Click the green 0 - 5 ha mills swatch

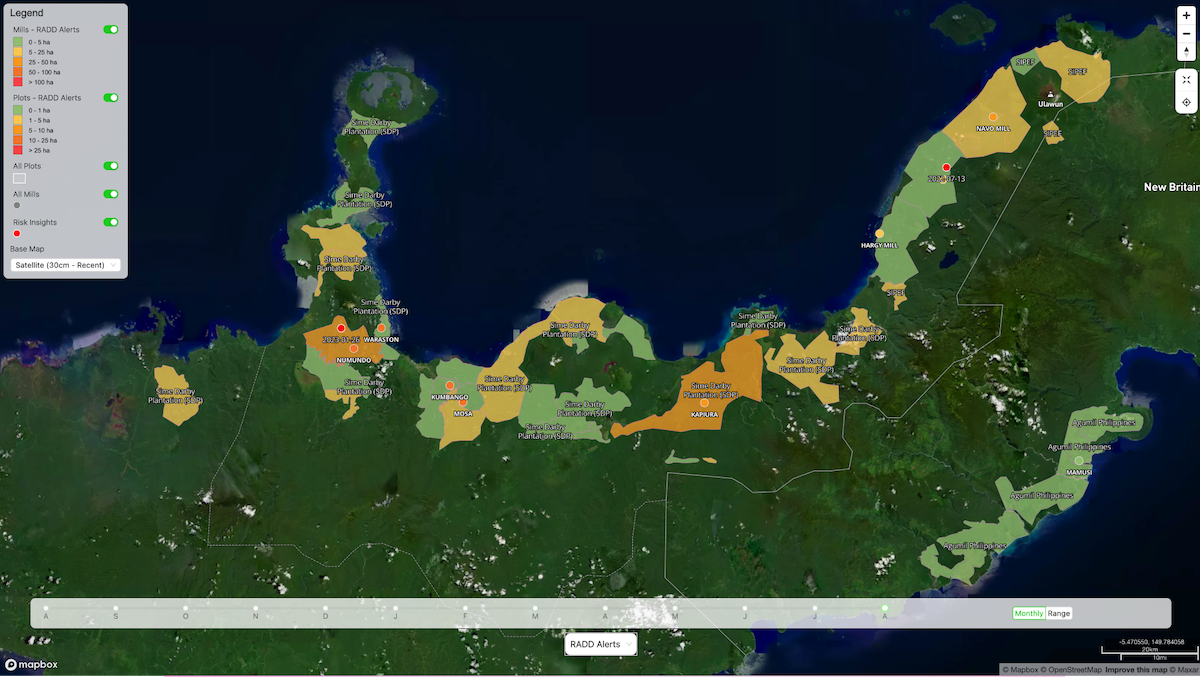click(18, 42)
